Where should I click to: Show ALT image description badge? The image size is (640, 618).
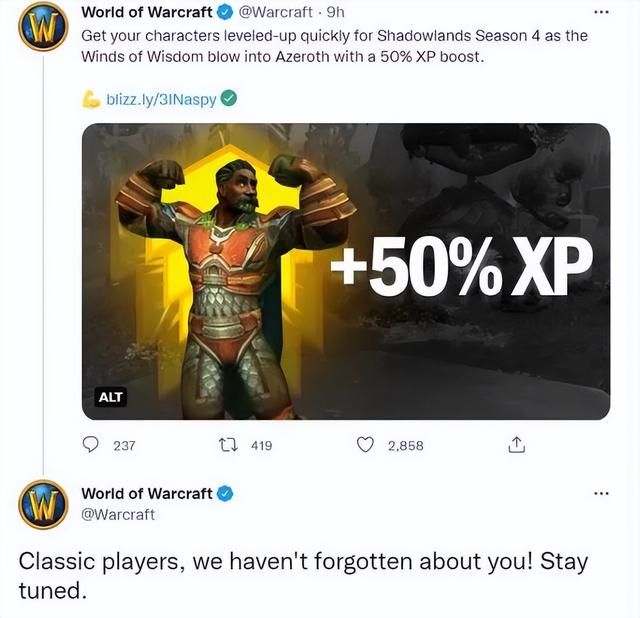tap(110, 397)
